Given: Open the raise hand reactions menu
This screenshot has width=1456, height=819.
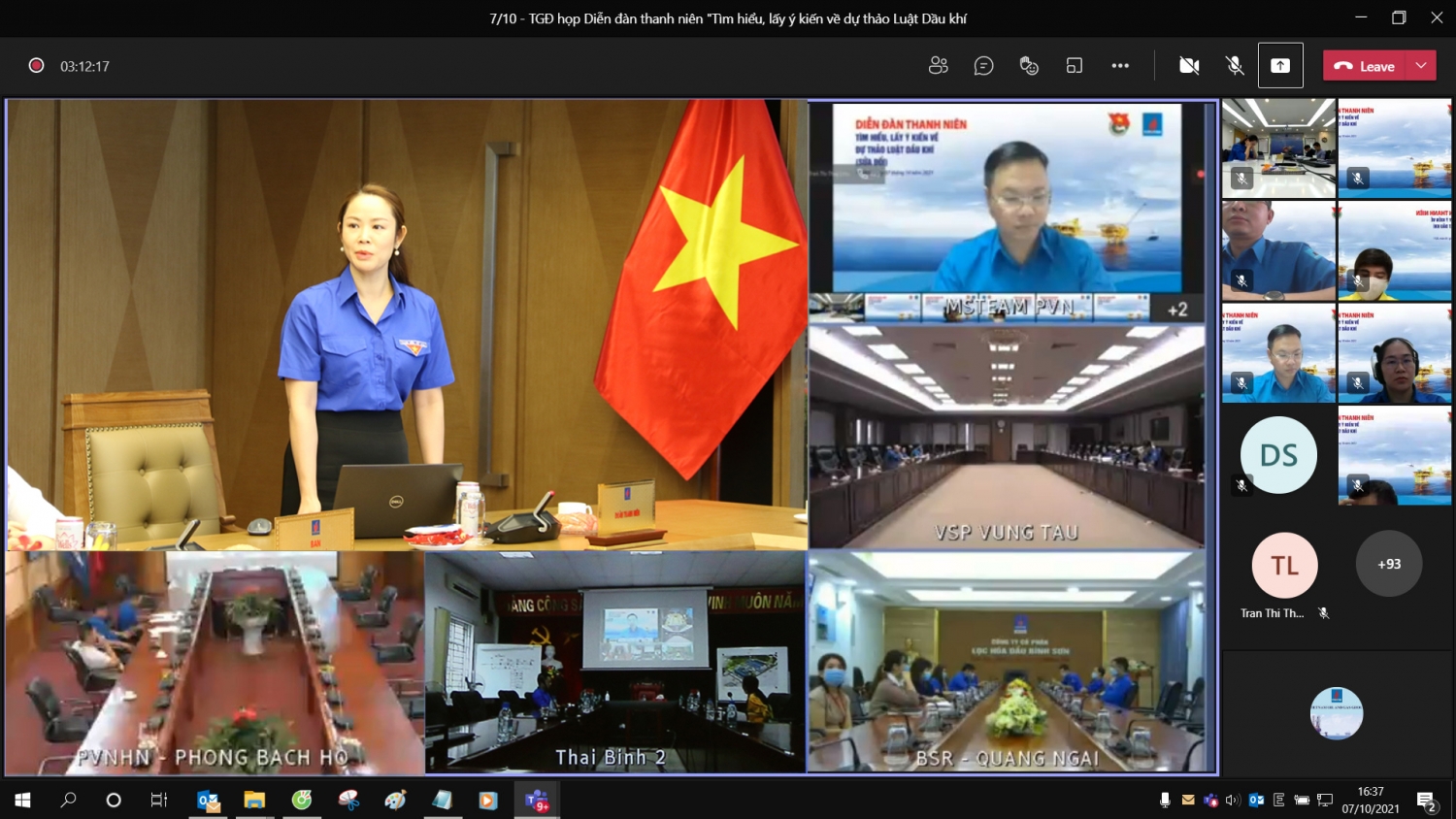Looking at the screenshot, I should 1029,66.
